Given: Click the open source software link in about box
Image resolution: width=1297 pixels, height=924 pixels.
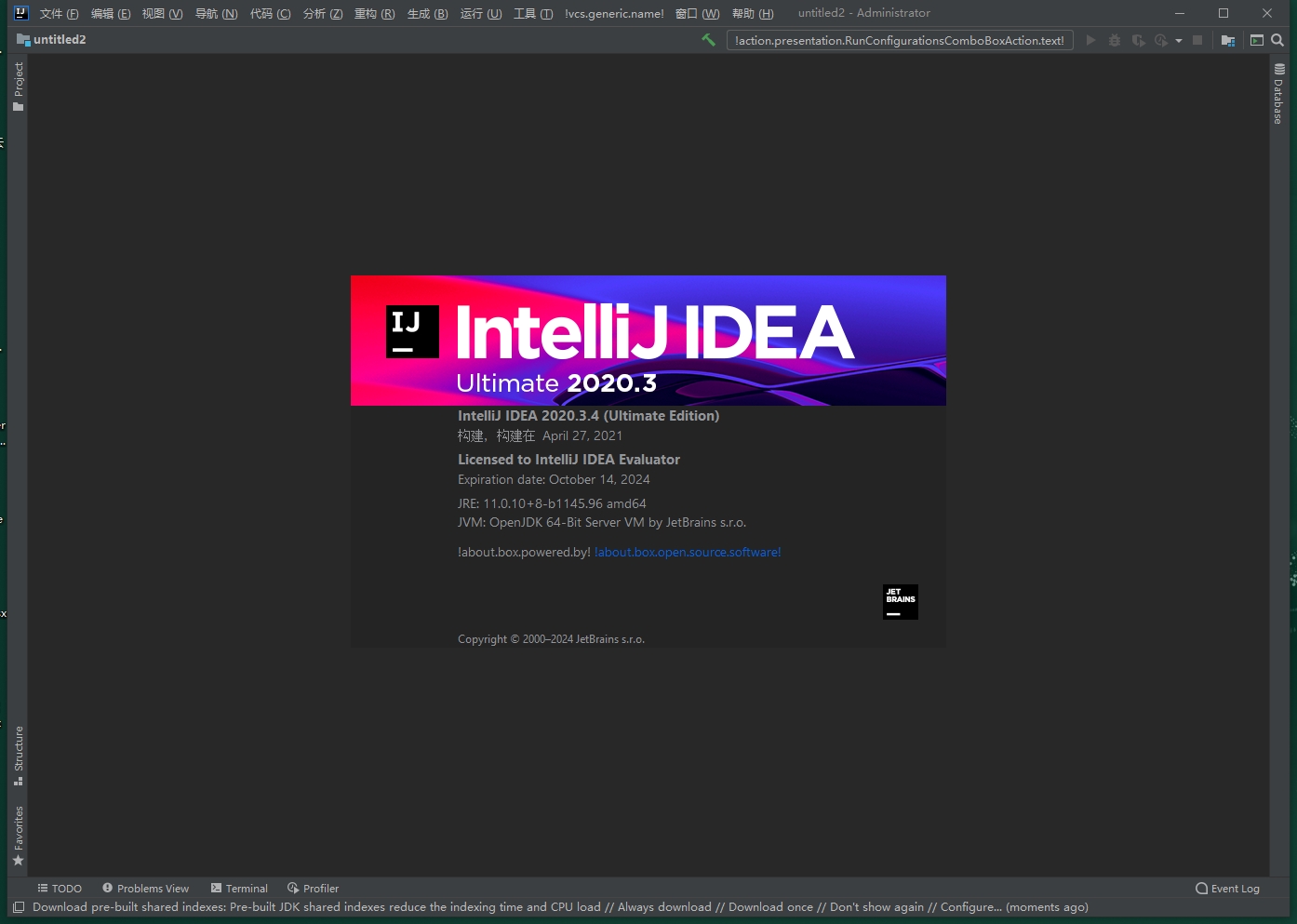Looking at the screenshot, I should click(x=687, y=552).
